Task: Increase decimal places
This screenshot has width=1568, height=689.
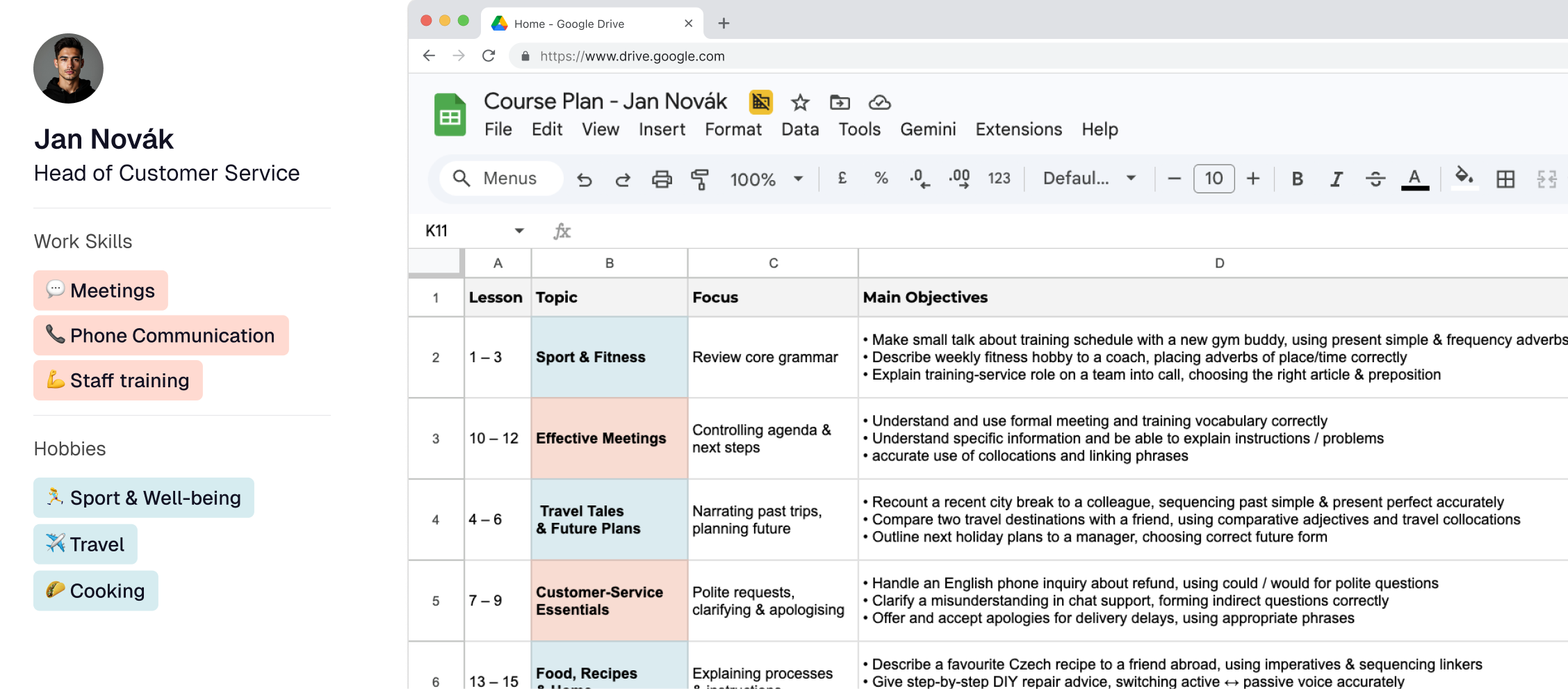Action: tap(960, 179)
